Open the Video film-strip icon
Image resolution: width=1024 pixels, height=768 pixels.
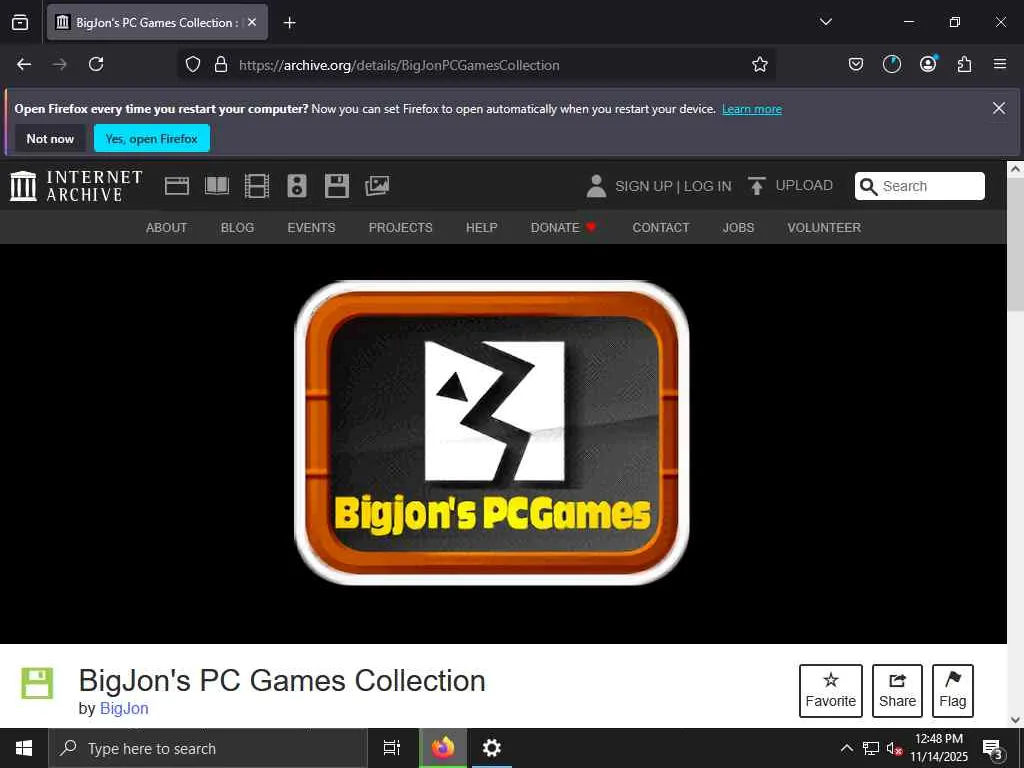pos(257,186)
